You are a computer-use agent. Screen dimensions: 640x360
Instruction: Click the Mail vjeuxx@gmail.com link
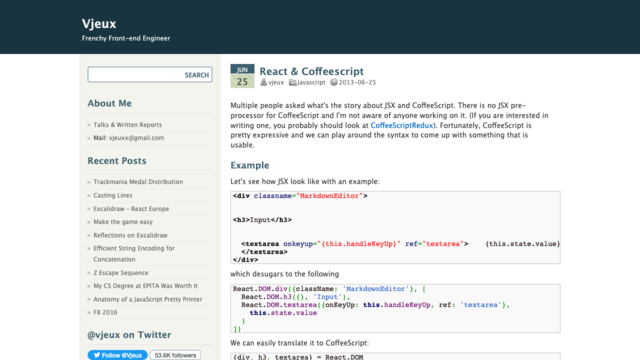(x=129, y=138)
